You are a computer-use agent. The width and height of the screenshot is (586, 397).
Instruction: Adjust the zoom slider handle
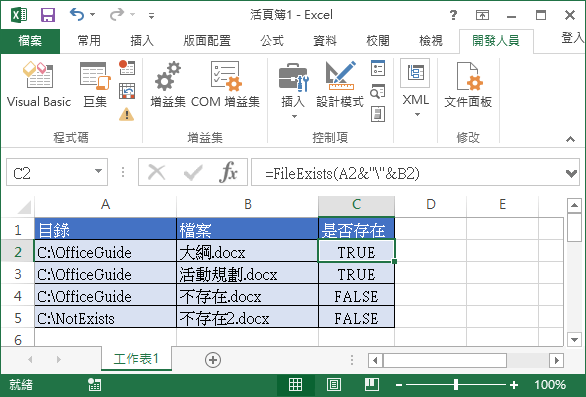tap(456, 384)
